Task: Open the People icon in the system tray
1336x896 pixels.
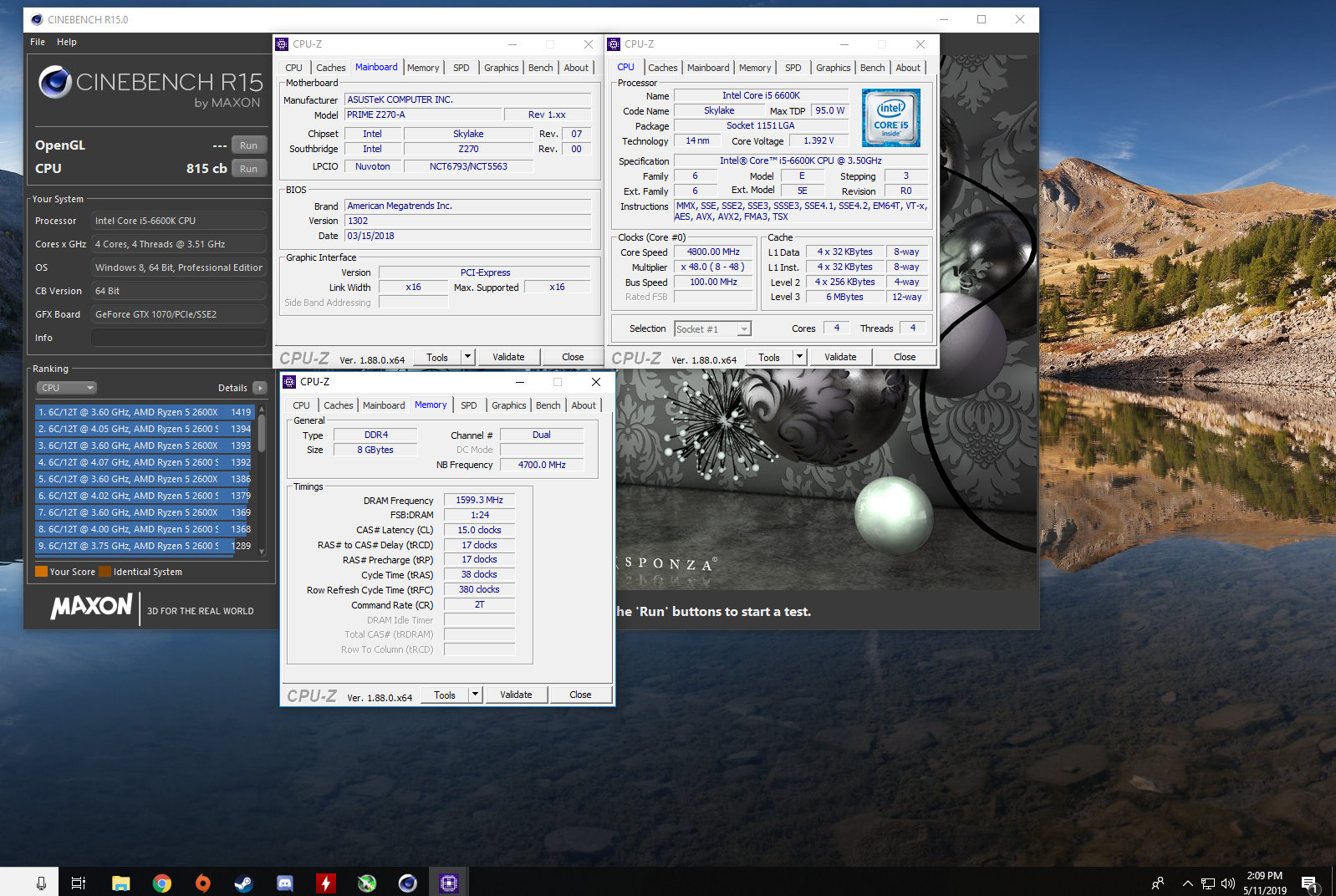Action: (x=1158, y=883)
